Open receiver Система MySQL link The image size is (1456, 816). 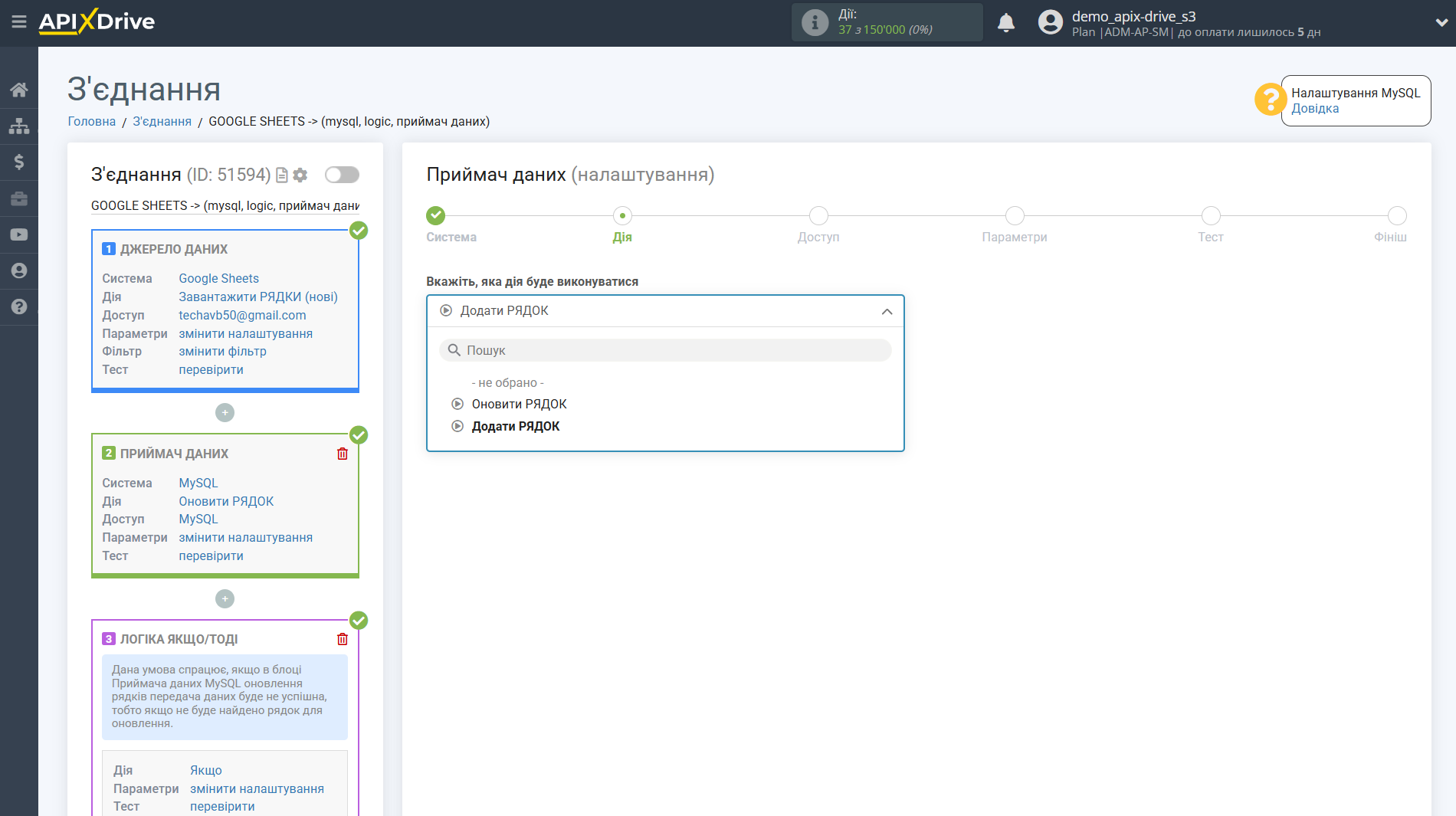tap(198, 483)
